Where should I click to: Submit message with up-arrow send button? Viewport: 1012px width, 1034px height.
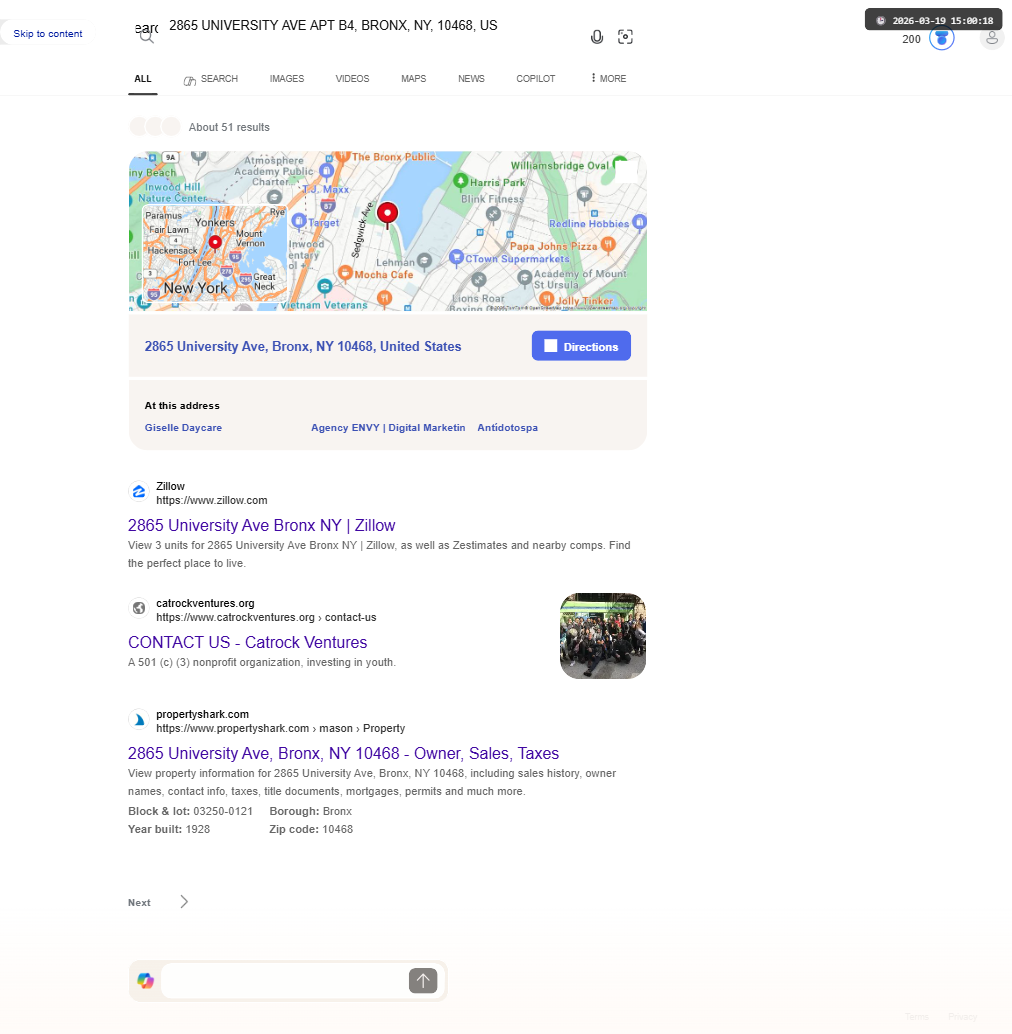point(423,981)
